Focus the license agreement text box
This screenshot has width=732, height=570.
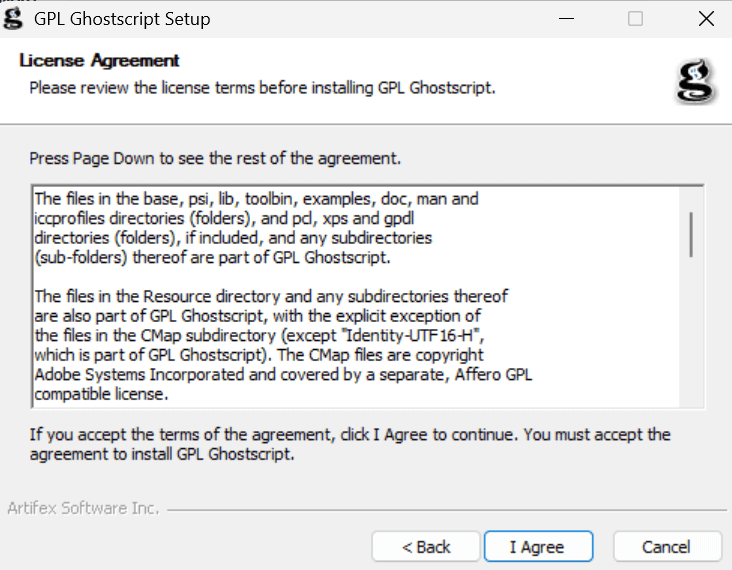[x=356, y=297]
